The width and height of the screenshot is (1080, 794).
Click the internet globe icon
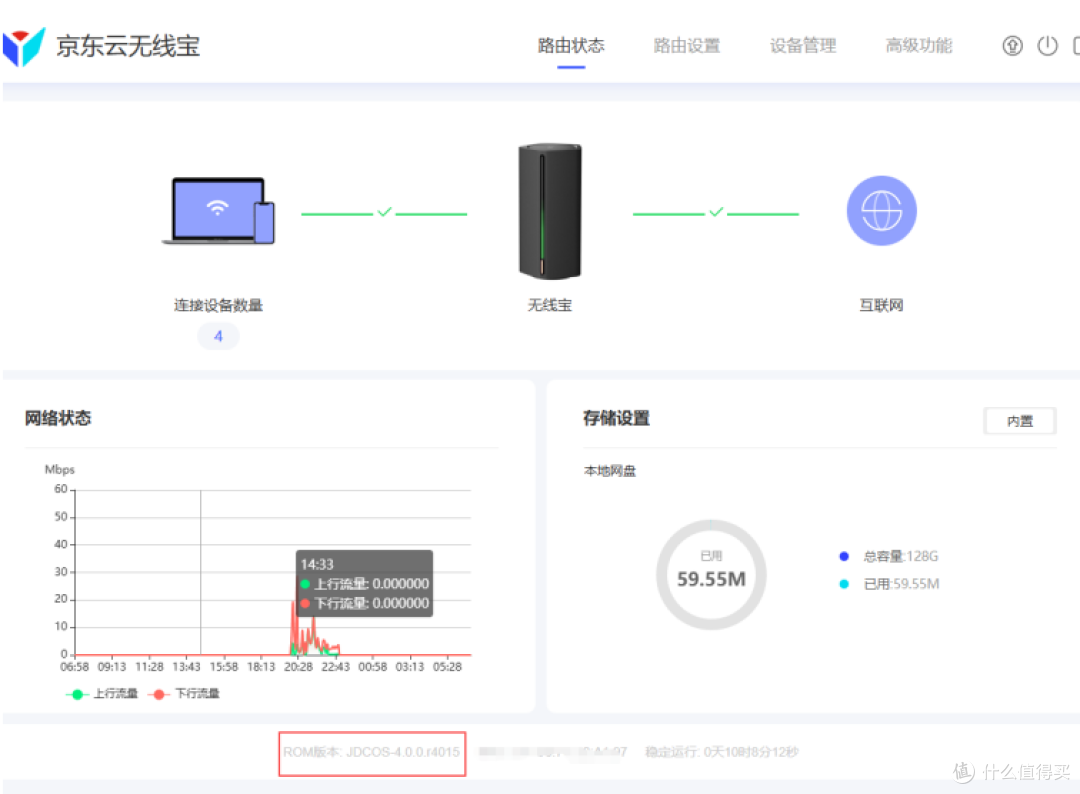[881, 211]
